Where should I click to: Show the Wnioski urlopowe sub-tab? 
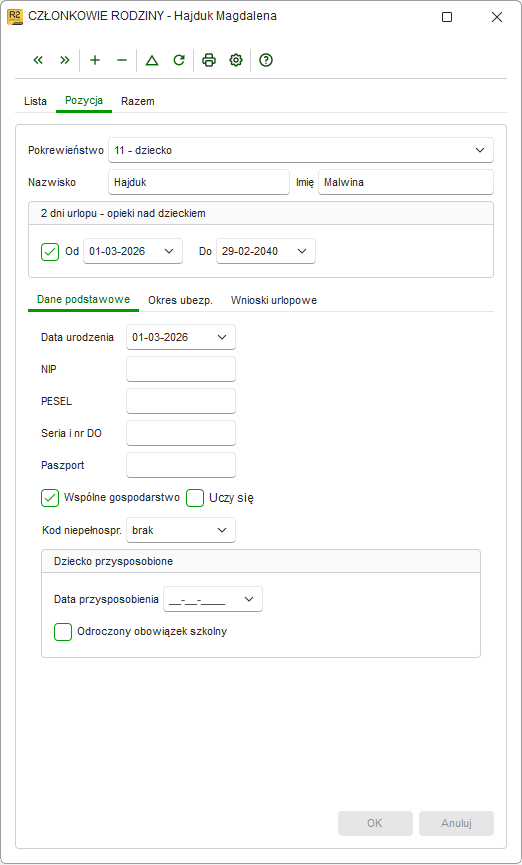(274, 301)
